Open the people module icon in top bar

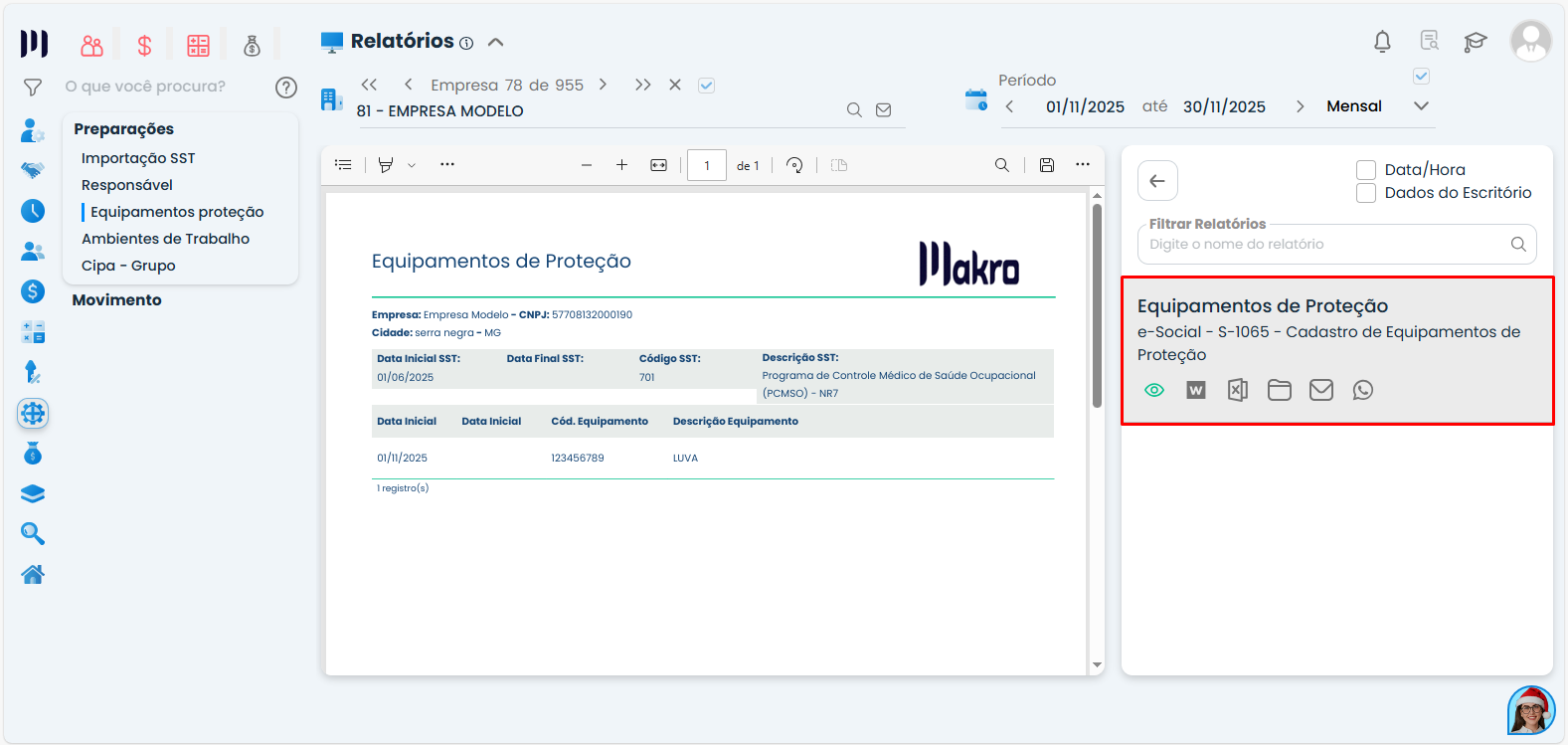pyautogui.click(x=92, y=45)
